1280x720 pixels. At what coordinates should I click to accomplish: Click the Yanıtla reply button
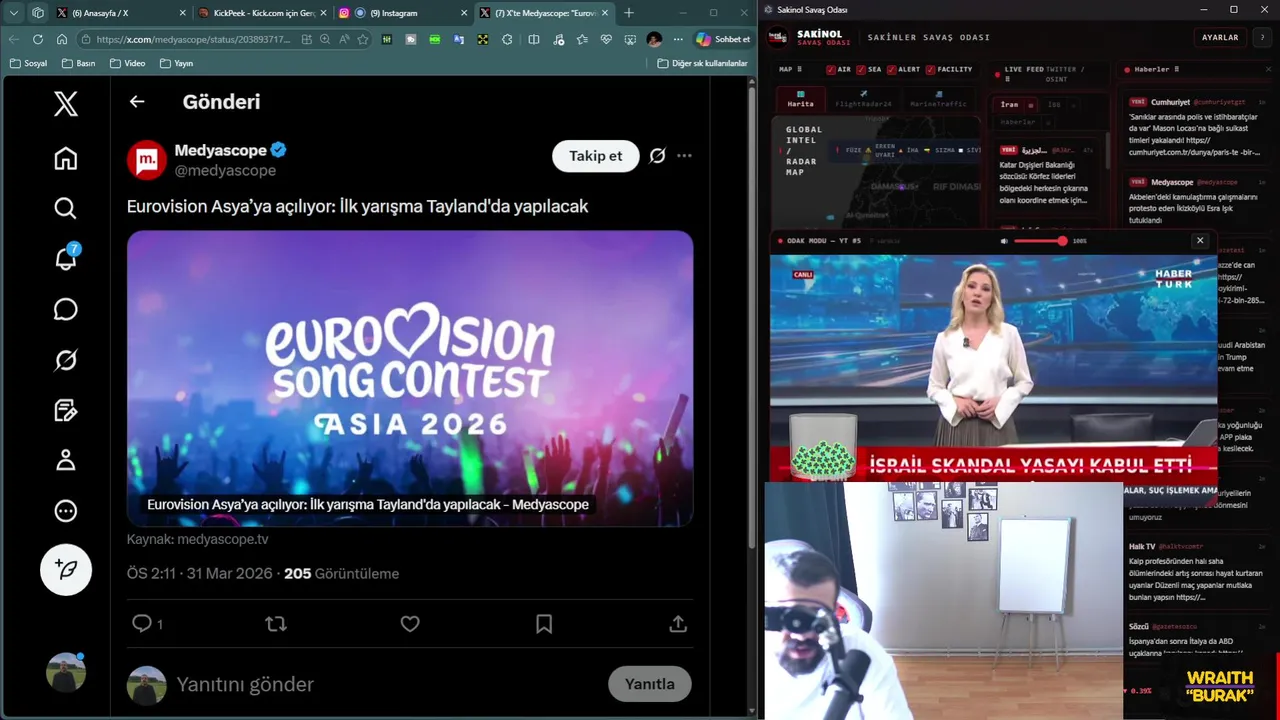(650, 684)
